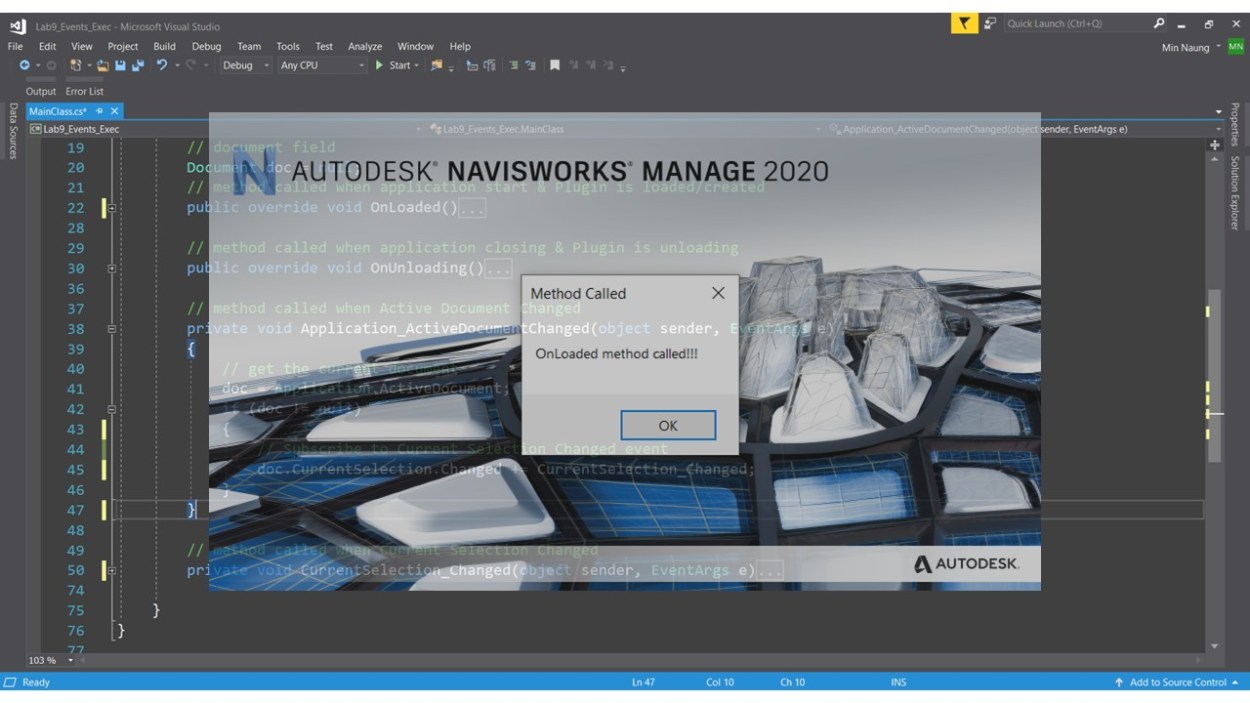Switch to the Error List tab

click(x=85, y=91)
